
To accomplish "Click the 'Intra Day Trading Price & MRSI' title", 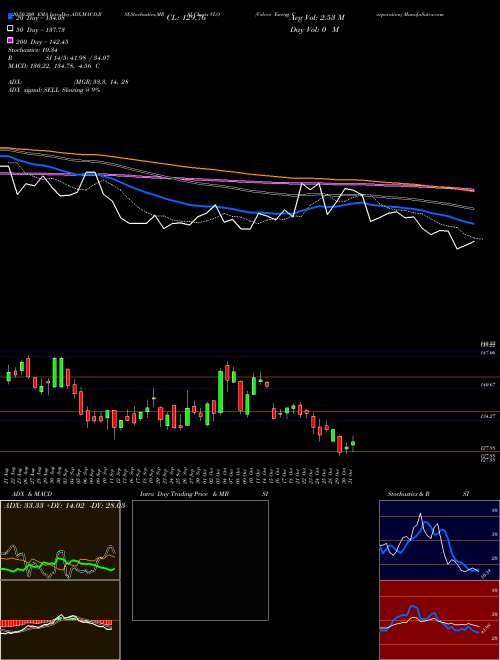I will pos(204,494).
